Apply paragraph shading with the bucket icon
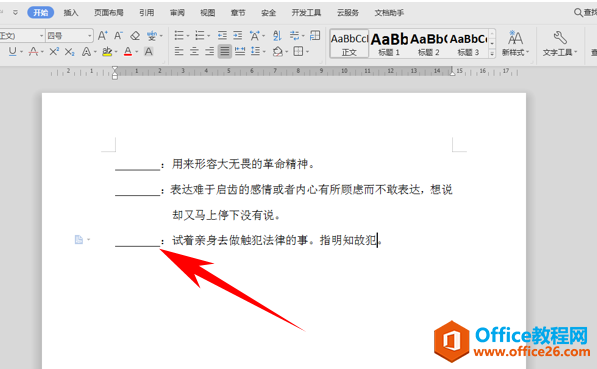This screenshot has width=597, height=369. pyautogui.click(x=278, y=51)
